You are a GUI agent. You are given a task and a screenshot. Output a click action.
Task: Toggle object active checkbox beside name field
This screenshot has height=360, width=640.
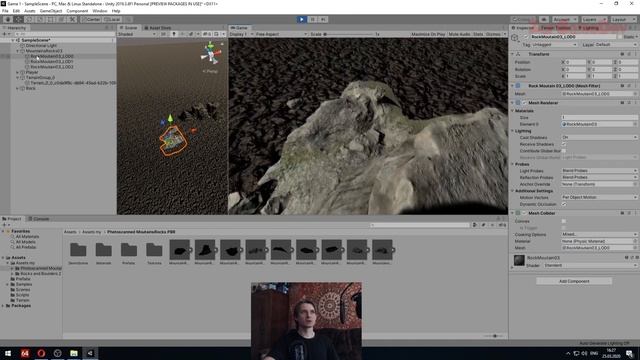[526, 37]
